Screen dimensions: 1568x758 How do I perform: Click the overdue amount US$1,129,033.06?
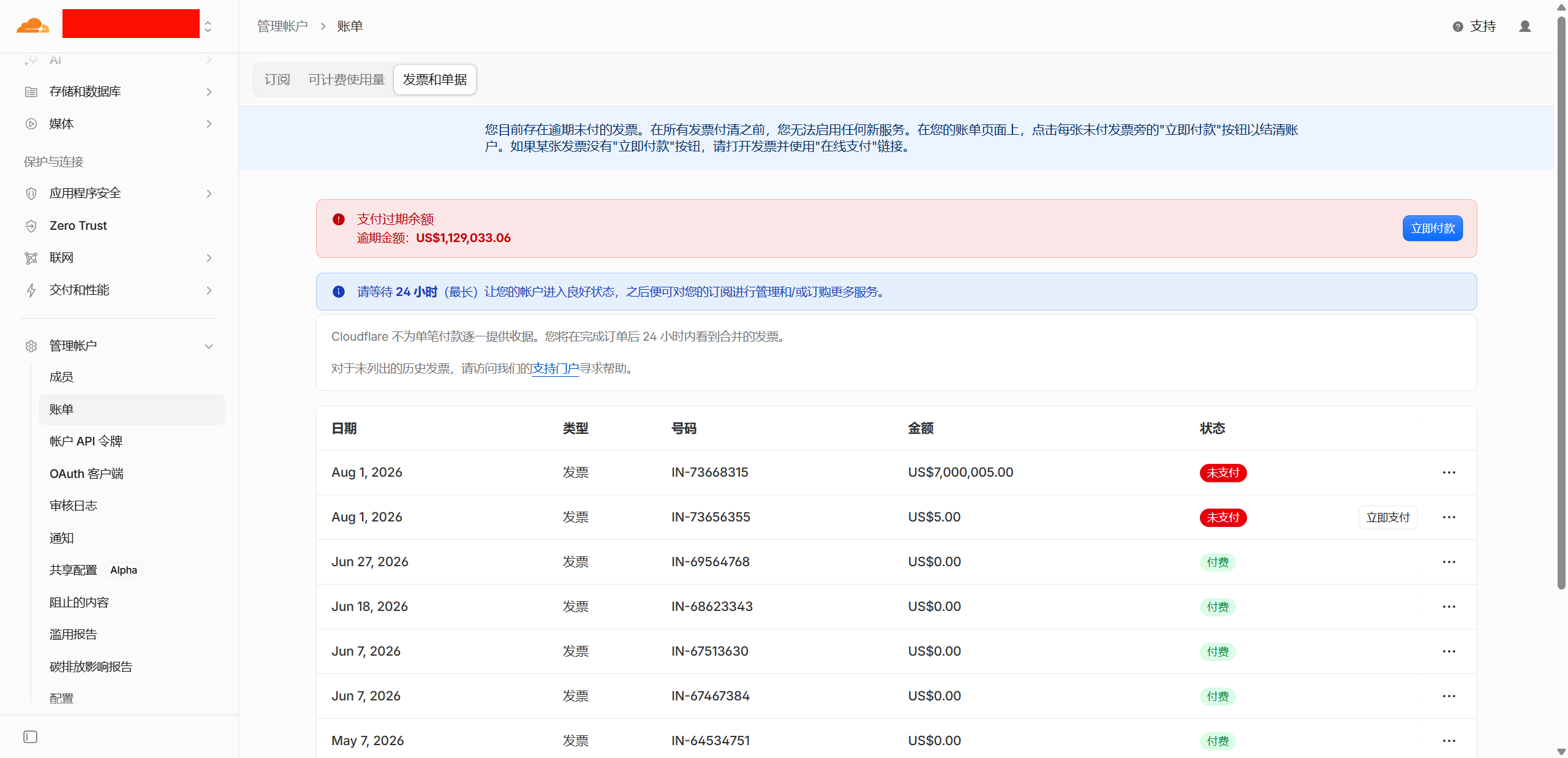(463, 238)
